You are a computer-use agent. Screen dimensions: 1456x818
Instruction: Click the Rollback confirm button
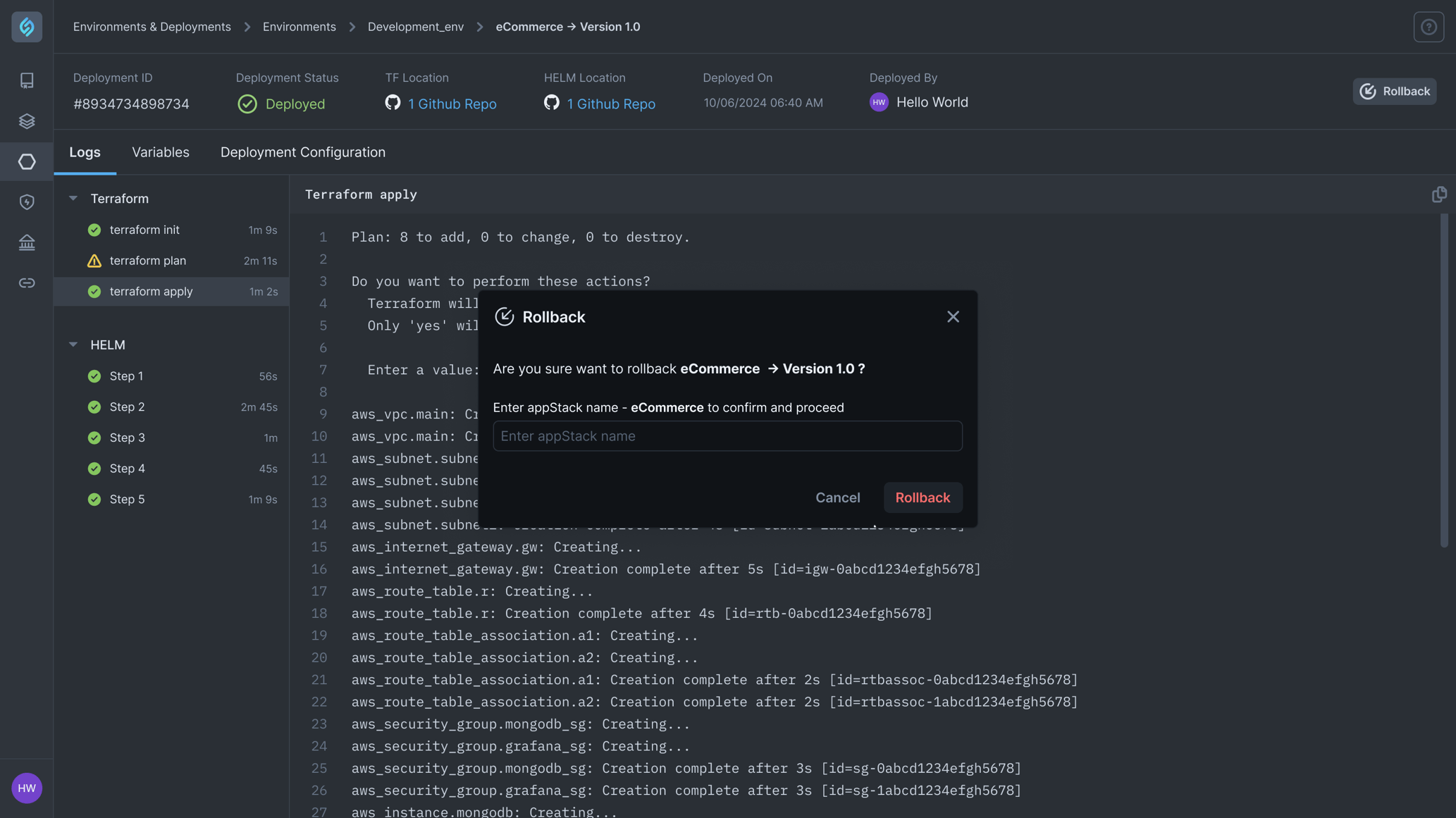(922, 497)
